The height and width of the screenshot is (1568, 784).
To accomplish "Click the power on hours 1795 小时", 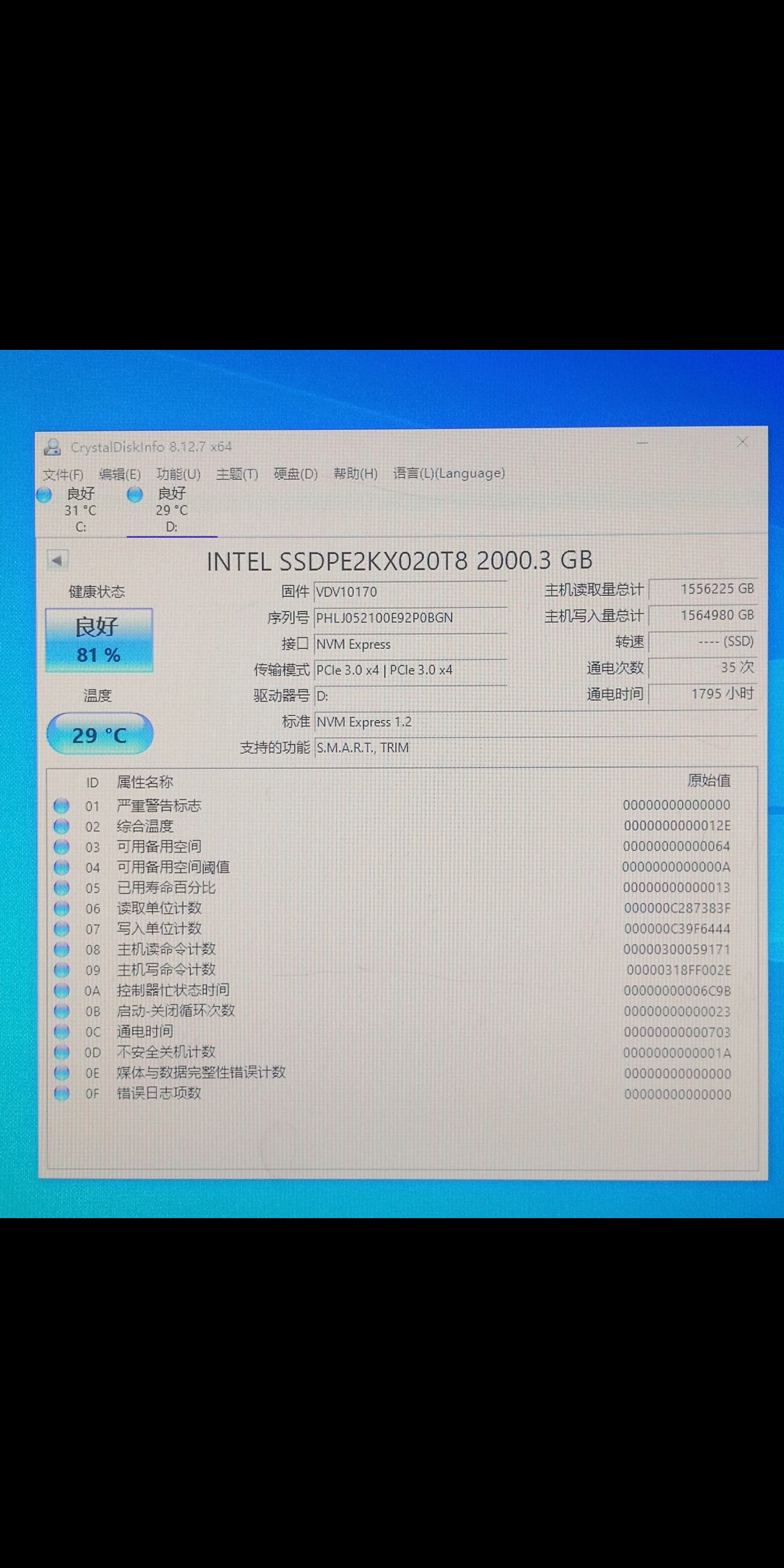I will (x=703, y=693).
